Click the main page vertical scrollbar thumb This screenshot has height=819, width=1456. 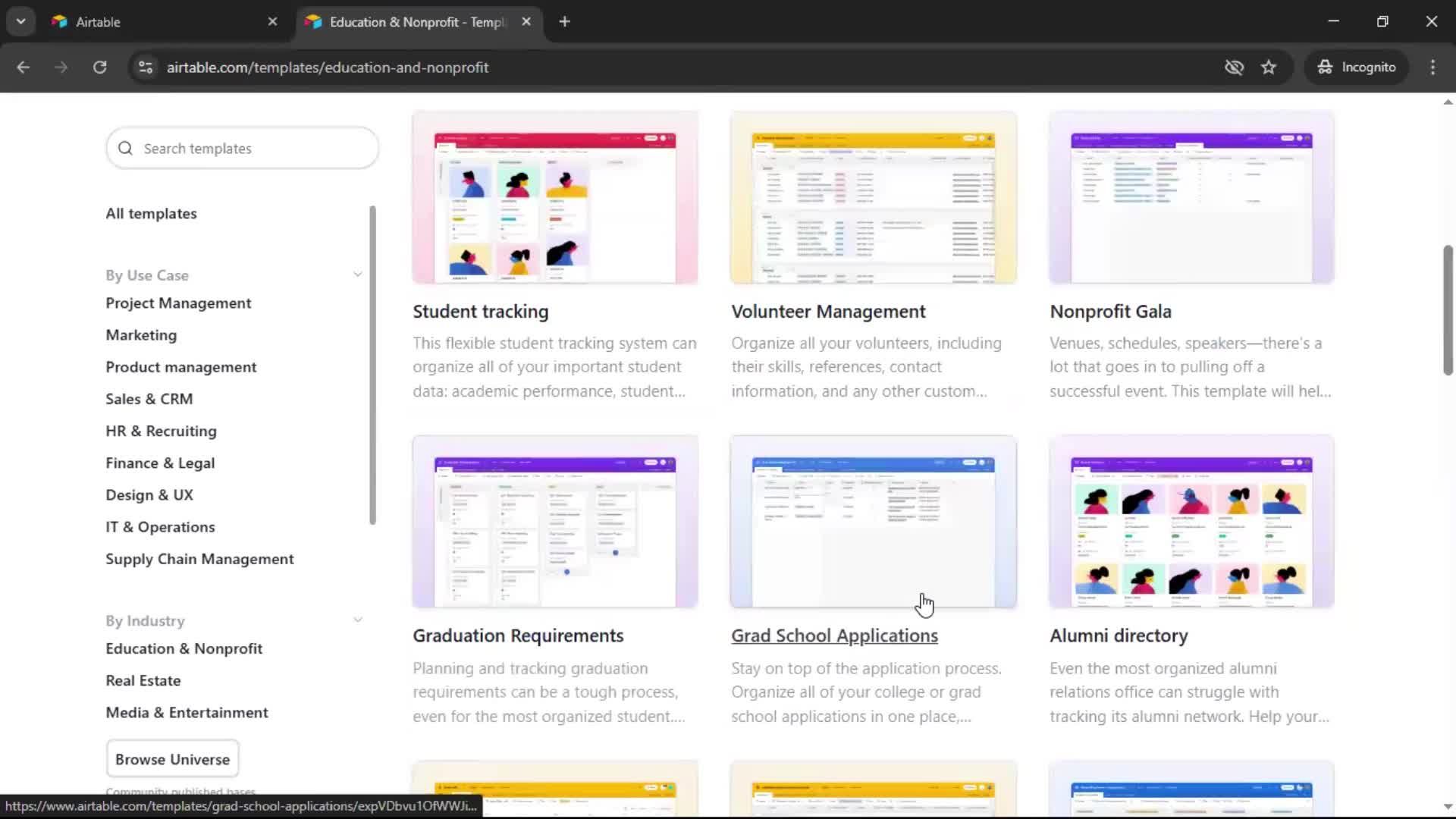(1448, 309)
